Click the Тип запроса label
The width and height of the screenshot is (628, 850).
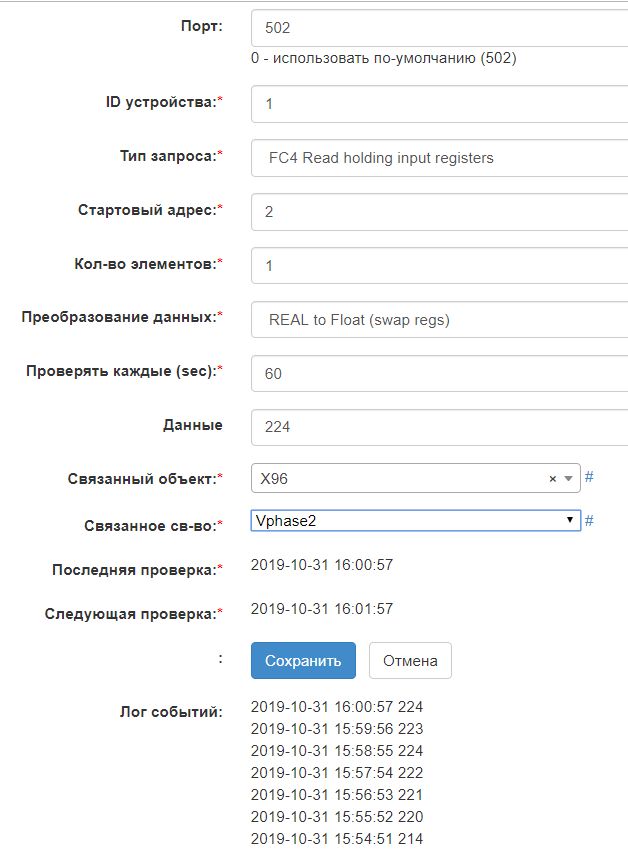(x=171, y=156)
